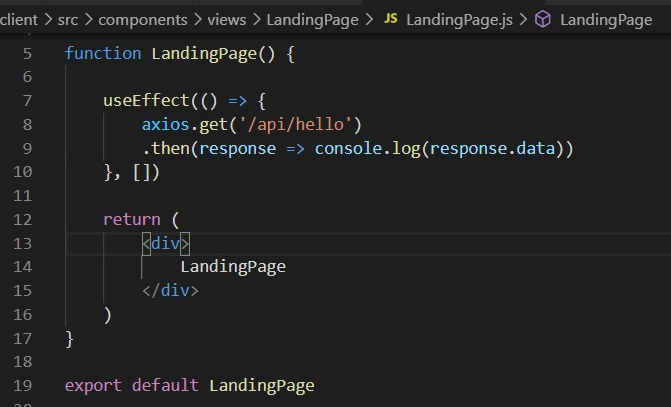Click 'console' on line 9
This screenshot has height=407, width=671.
click(x=348, y=149)
